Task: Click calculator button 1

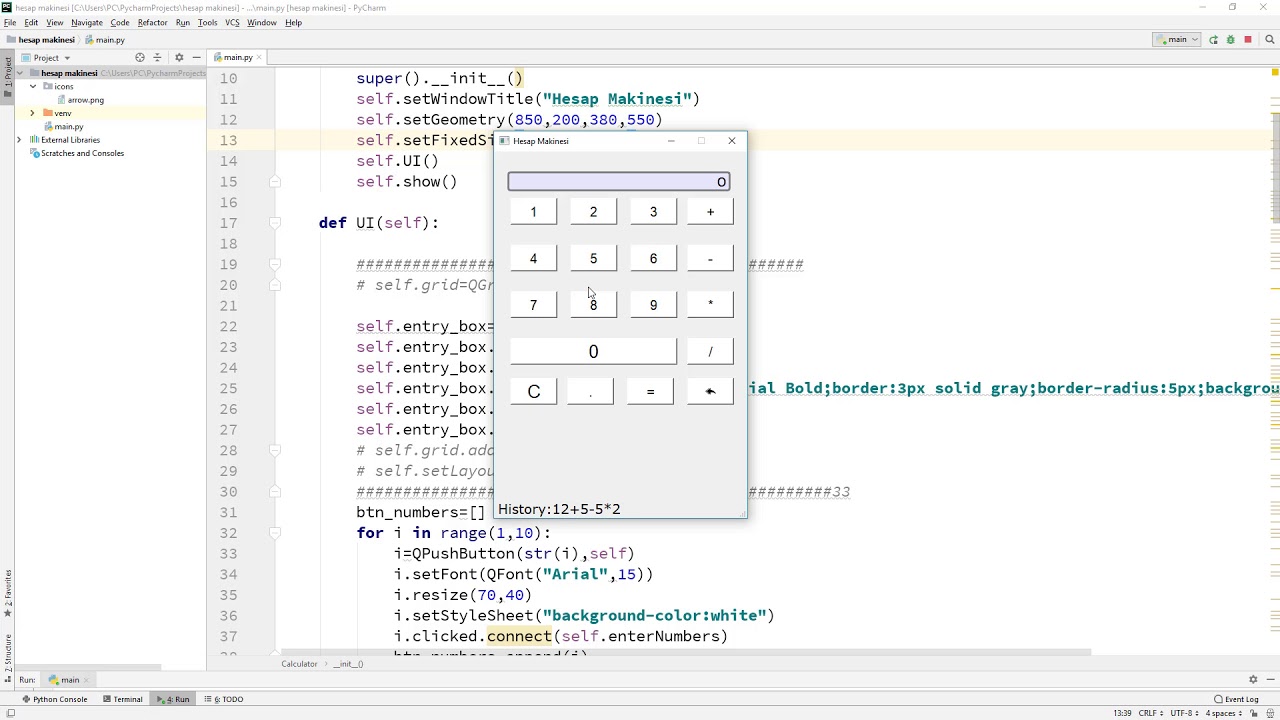Action: (x=533, y=212)
